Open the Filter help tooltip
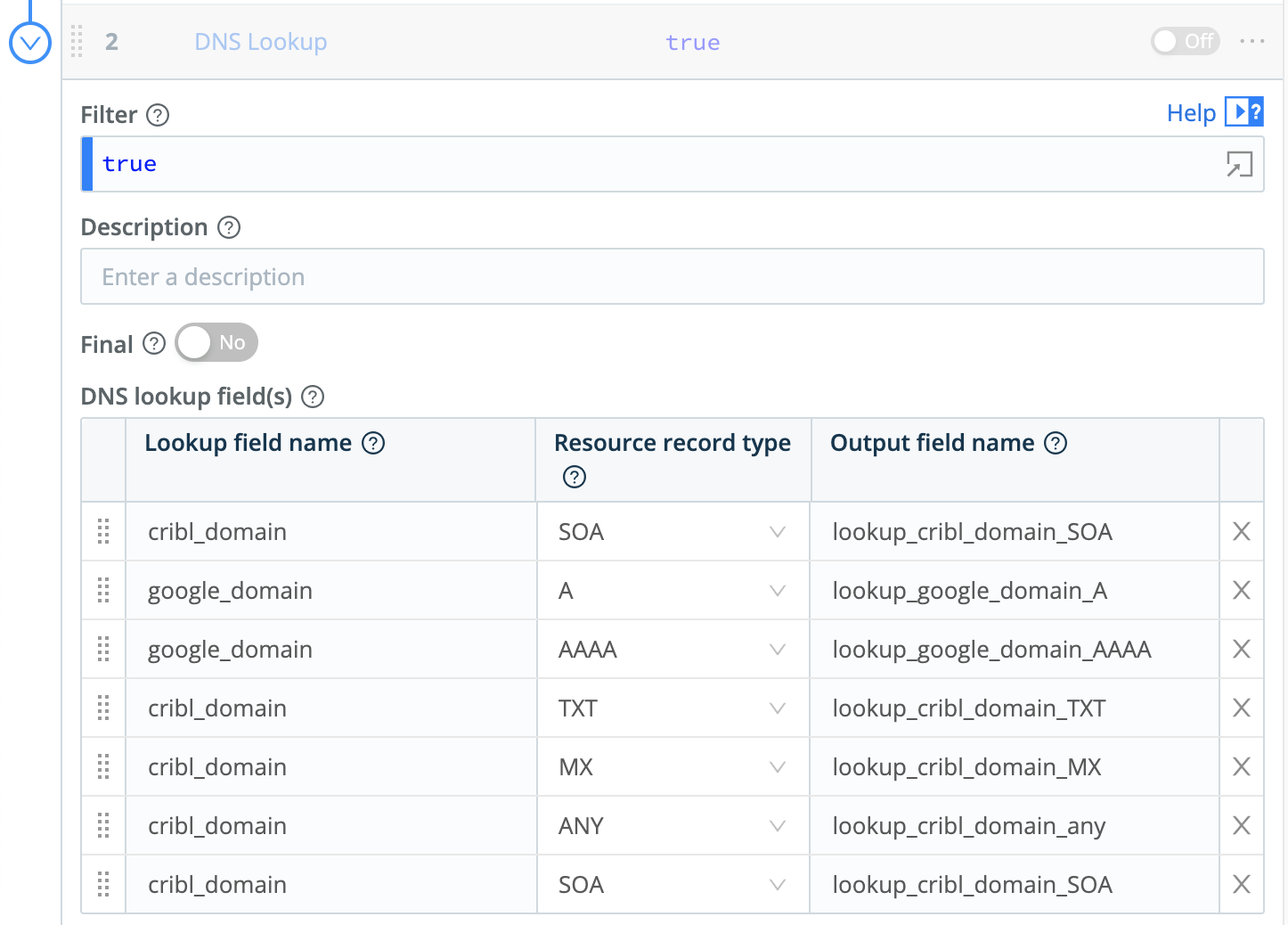 [158, 115]
